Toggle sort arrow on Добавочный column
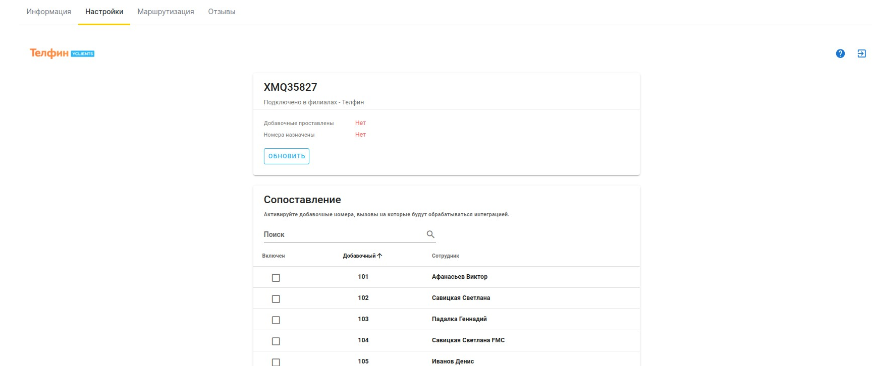Image resolution: width=872 pixels, height=366 pixels. tap(380, 256)
